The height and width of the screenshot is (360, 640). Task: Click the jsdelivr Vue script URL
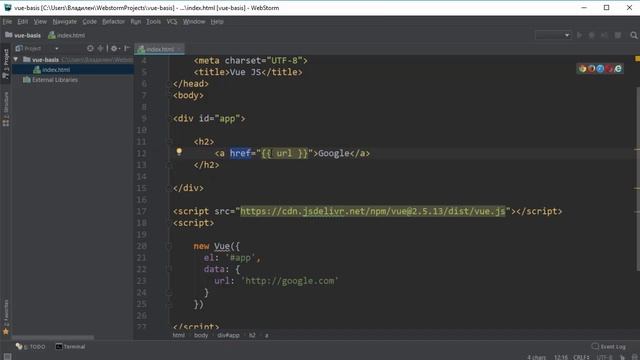[x=372, y=211]
